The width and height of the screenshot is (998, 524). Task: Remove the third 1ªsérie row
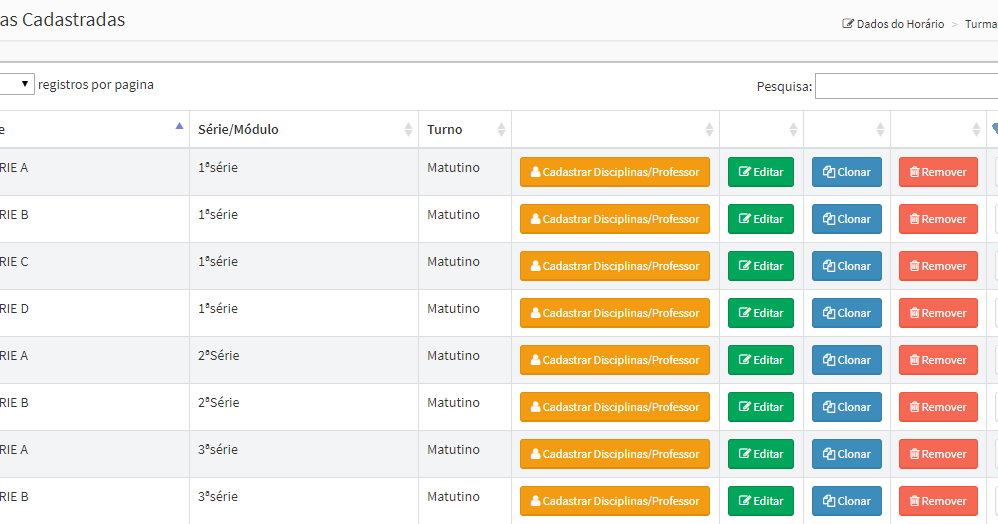pos(938,266)
